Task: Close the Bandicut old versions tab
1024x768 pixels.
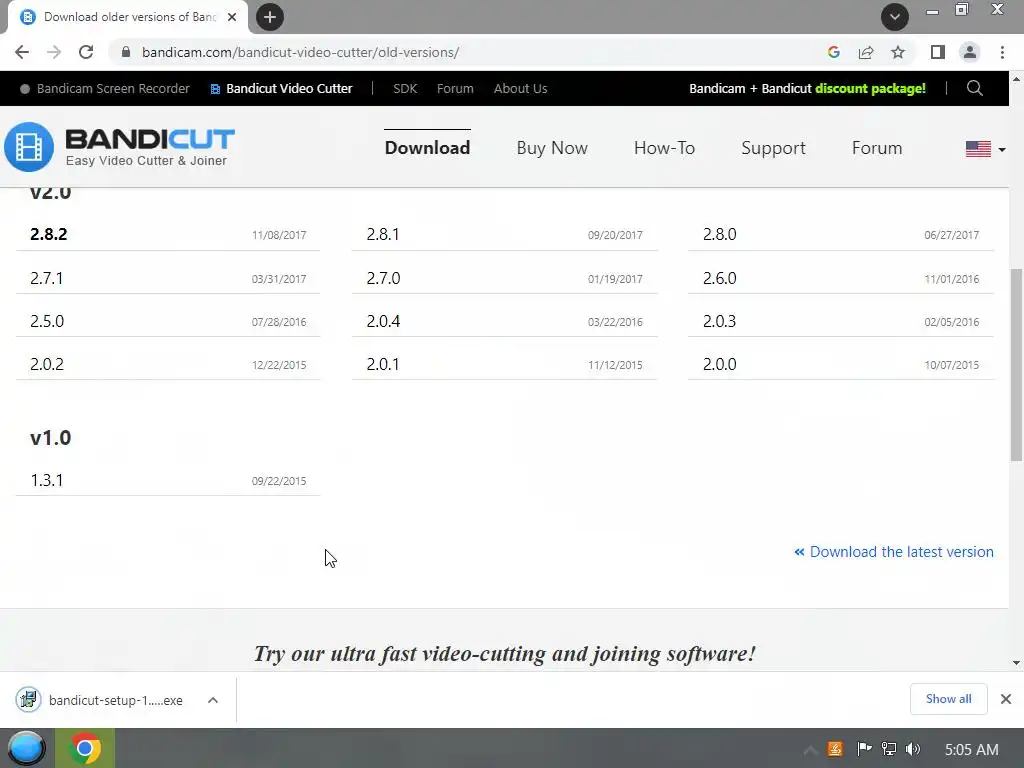Action: point(232,17)
